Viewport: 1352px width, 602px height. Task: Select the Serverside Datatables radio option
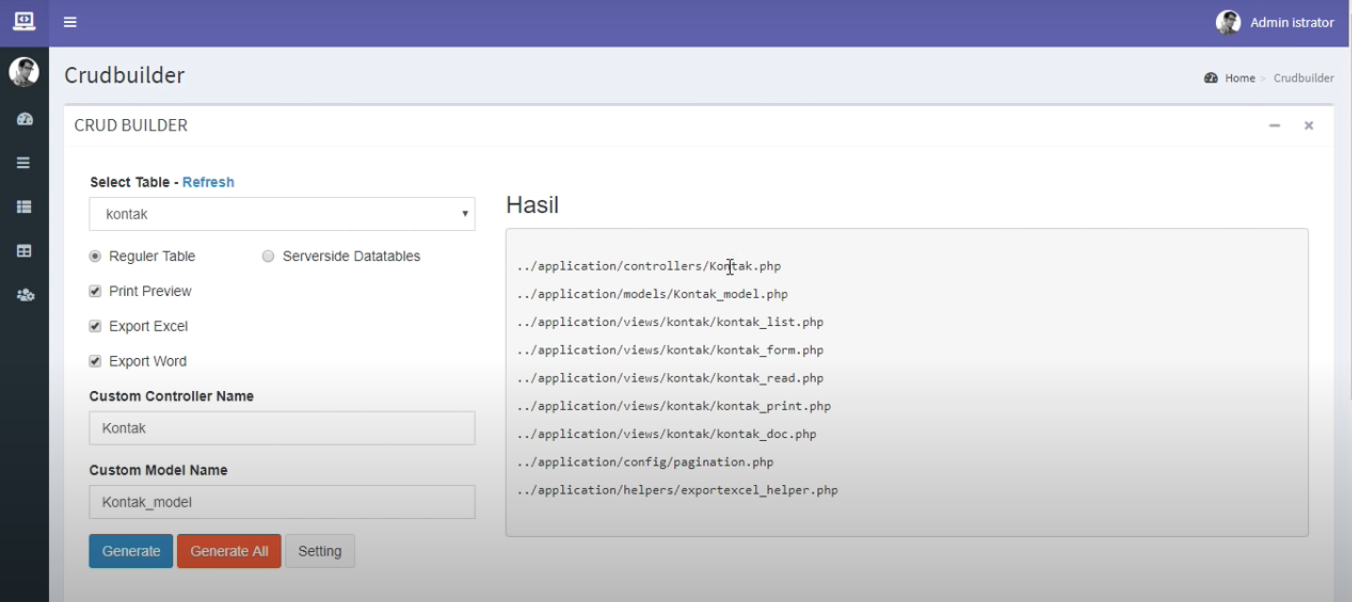[268, 256]
